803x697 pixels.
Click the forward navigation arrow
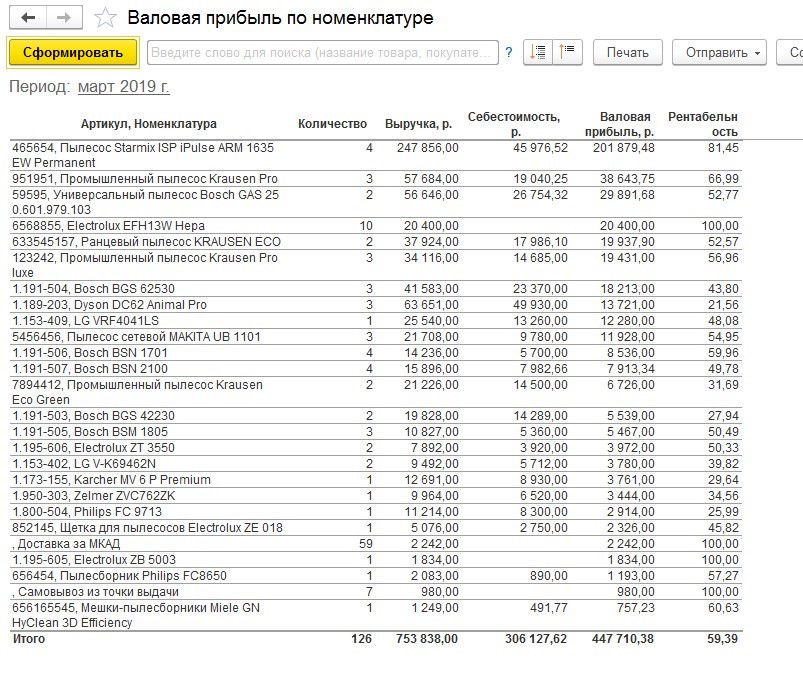[x=64, y=18]
